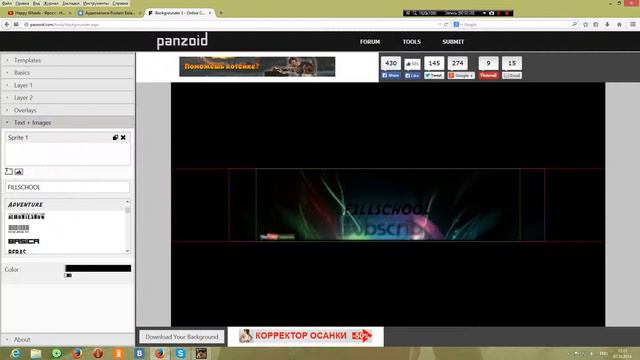The height and width of the screenshot is (360, 640).
Task: Click the Google+ share button
Action: click(x=461, y=76)
